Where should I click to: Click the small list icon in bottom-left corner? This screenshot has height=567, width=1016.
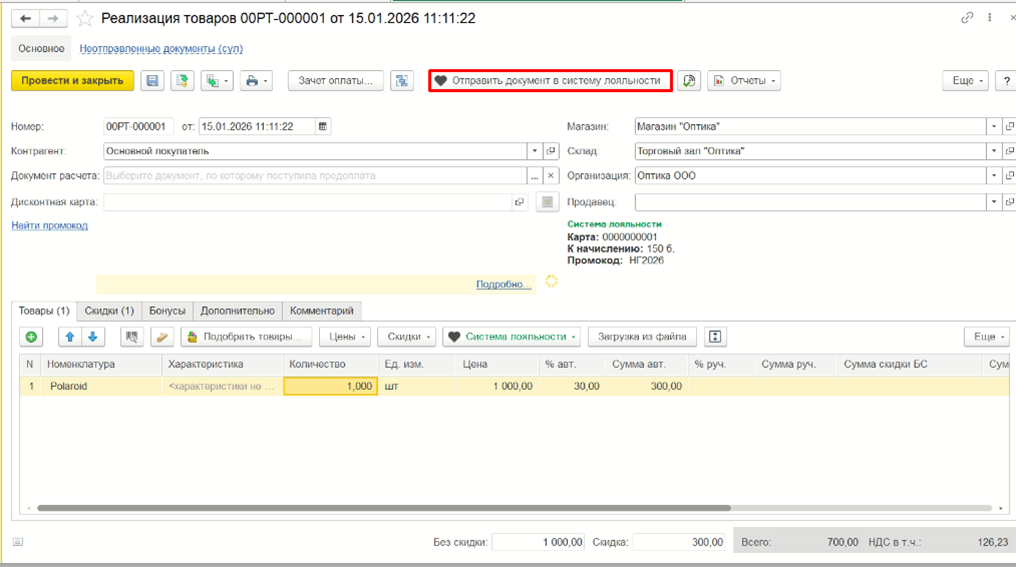point(17,542)
